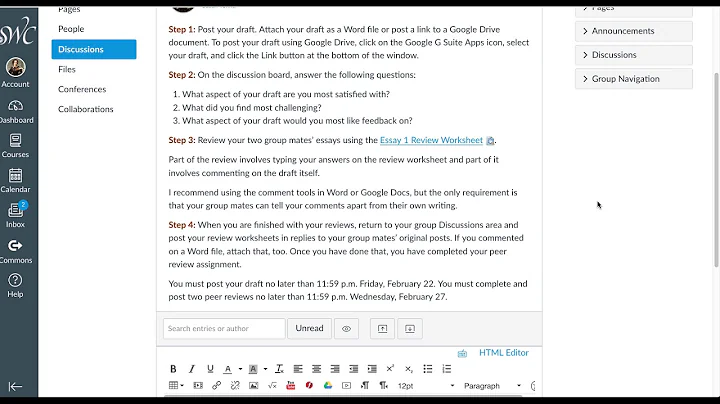Viewport: 720px width, 404px height.
Task: Center align text
Action: (316, 369)
